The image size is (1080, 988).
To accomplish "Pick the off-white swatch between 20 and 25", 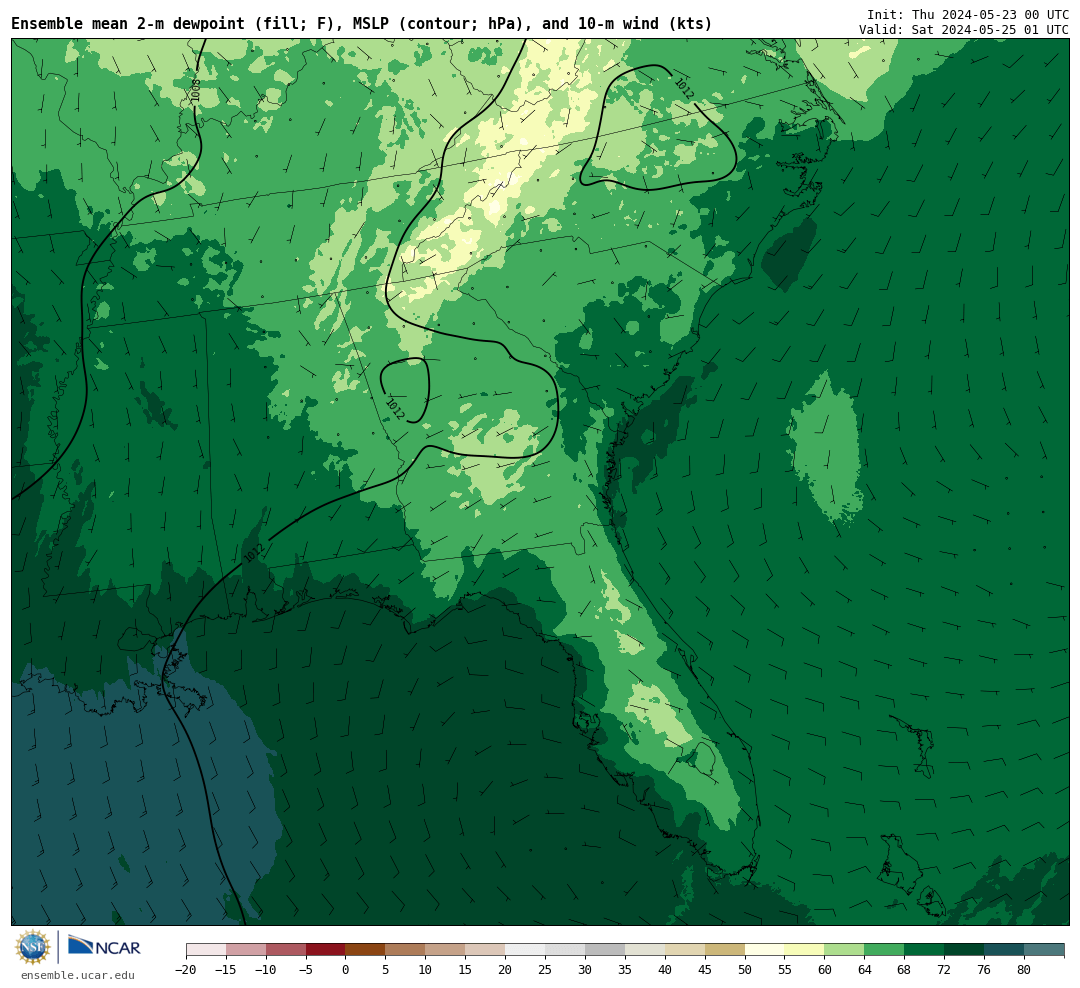I will (526, 950).
